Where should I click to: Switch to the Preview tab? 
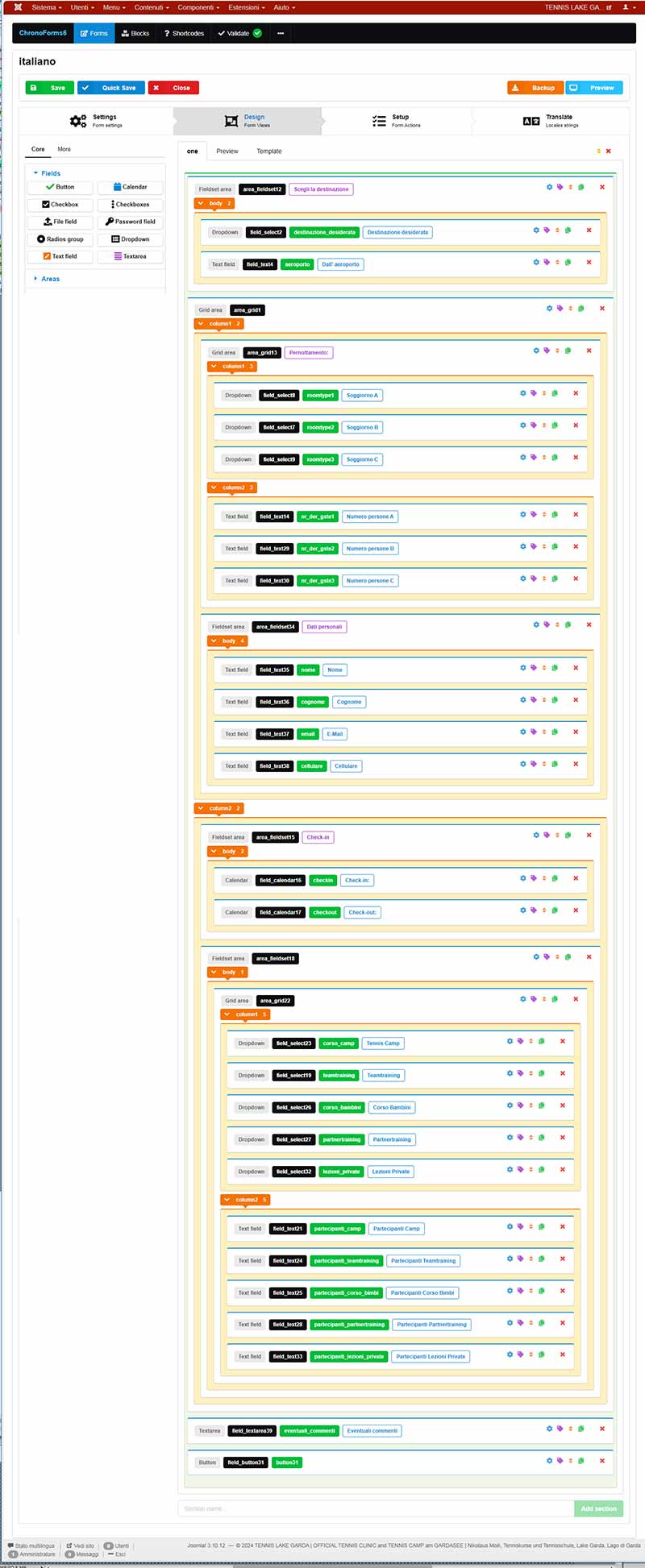(x=227, y=151)
